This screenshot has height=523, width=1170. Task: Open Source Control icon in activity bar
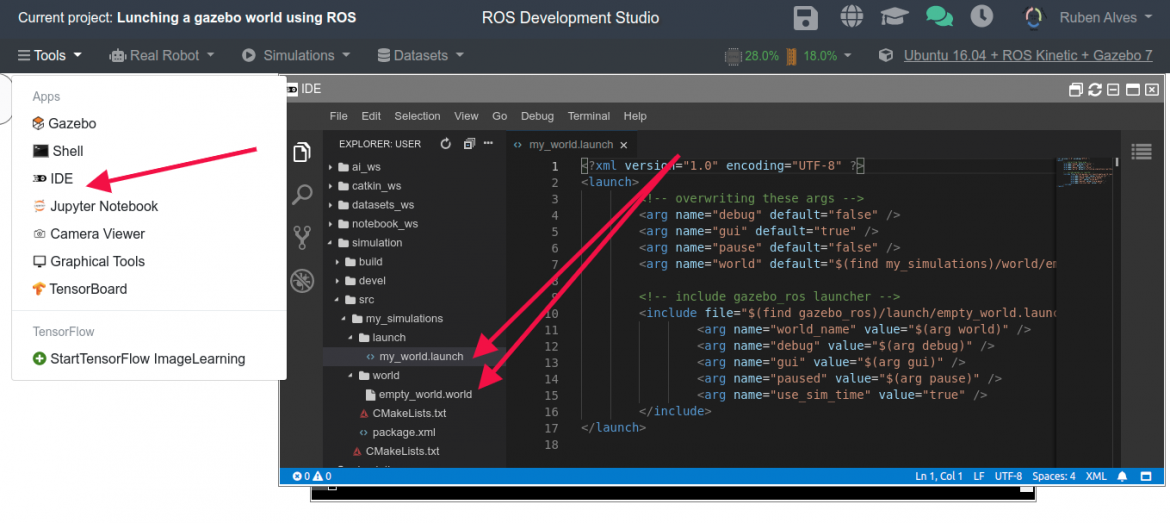click(301, 237)
